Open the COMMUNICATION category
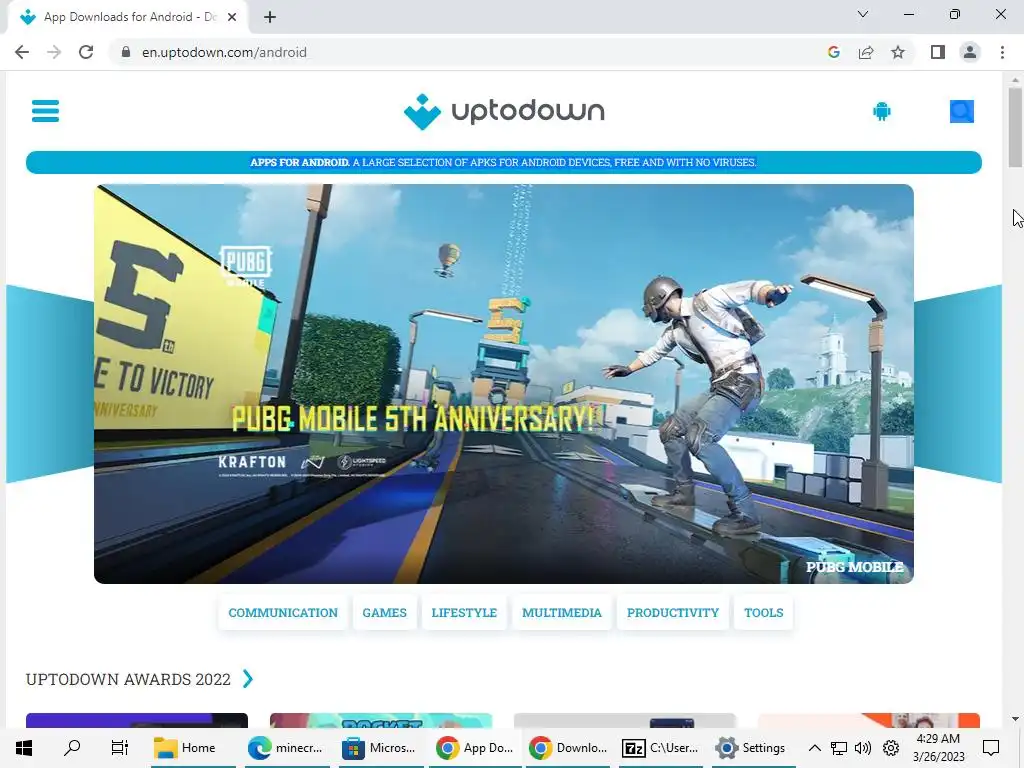Screen dimensions: 1024x768 (x=283, y=613)
